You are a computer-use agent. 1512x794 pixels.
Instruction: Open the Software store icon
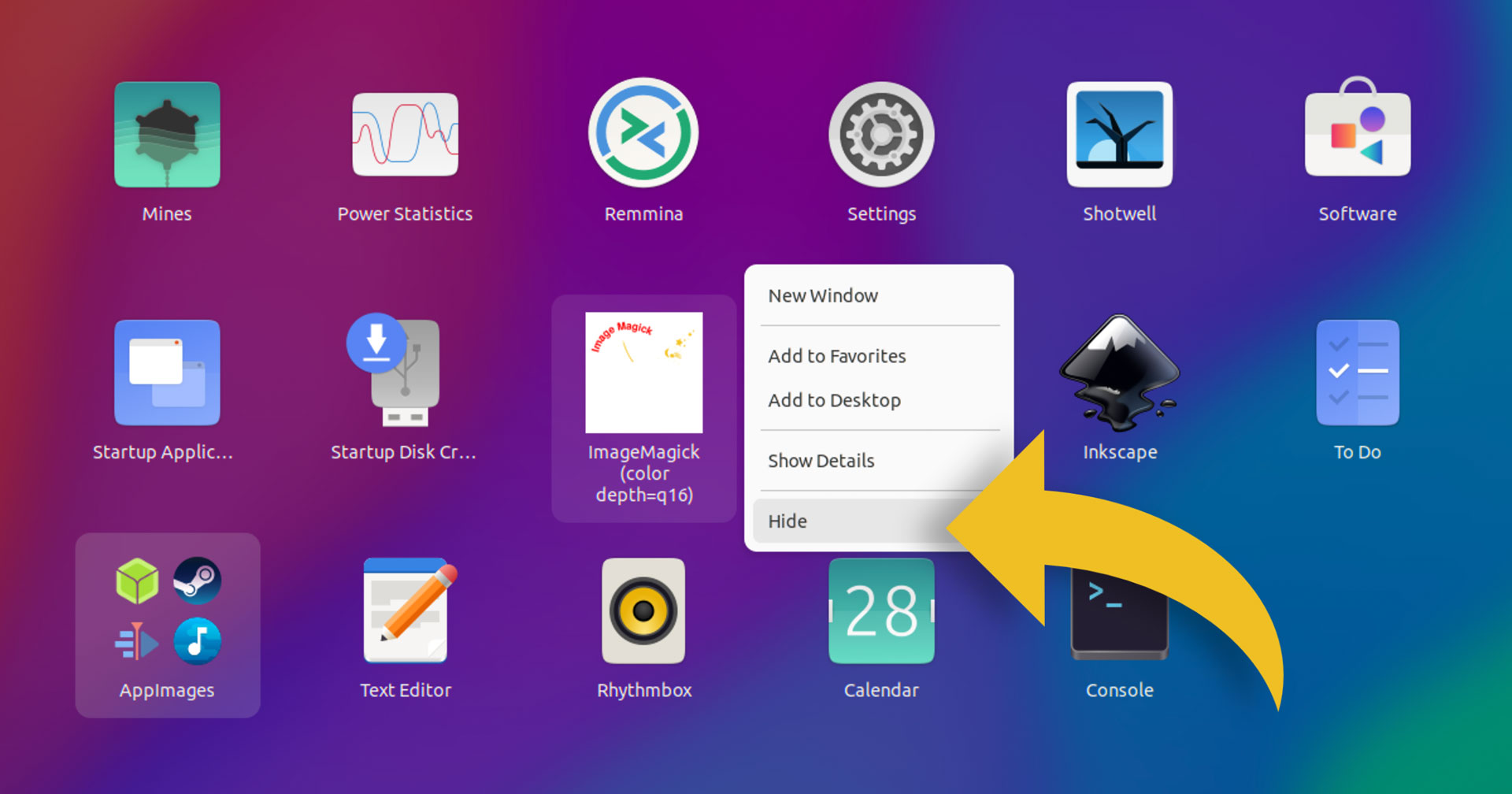(x=1358, y=128)
